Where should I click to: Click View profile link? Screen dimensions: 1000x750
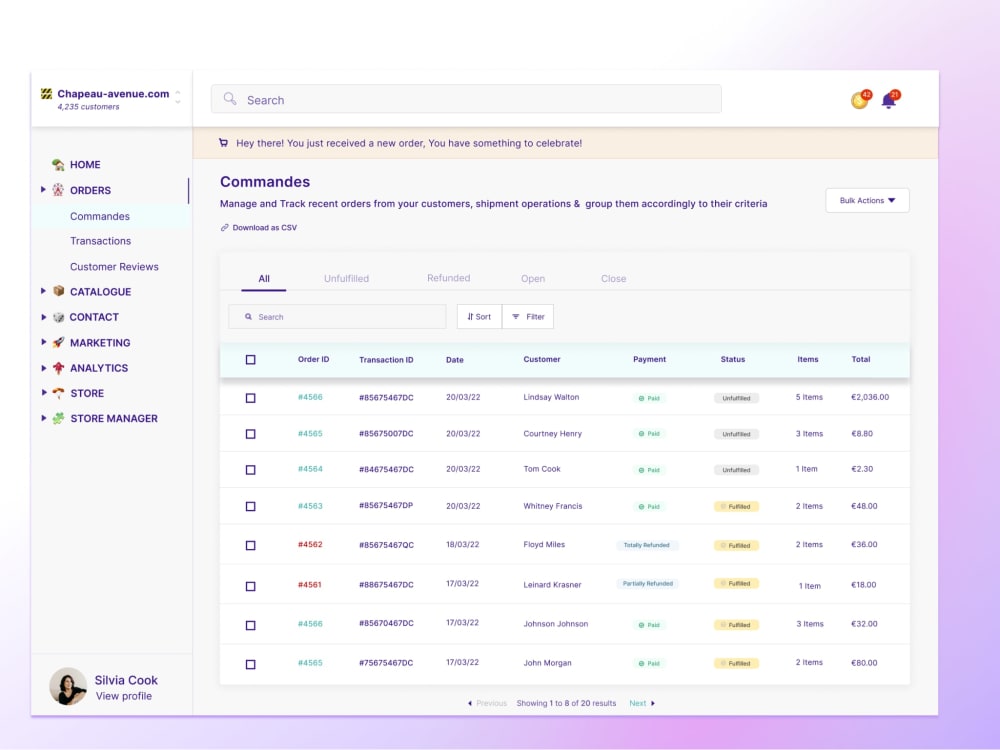pyautogui.click(x=124, y=696)
